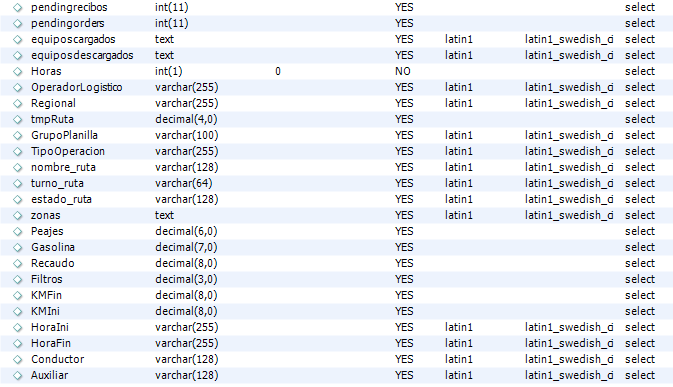Click the YES nullable value for Filtros
Screen dimensions: 673x387
pyautogui.click(x=404, y=279)
